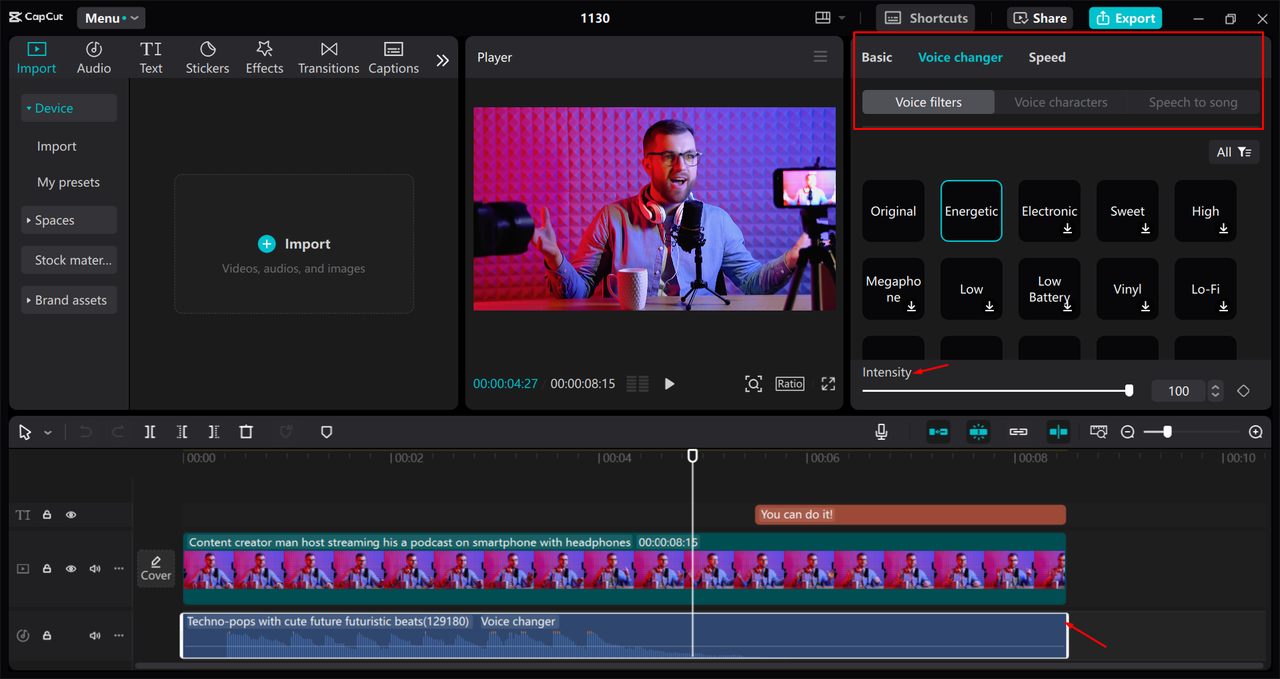The image size is (1280, 679).
Task: Add an Intensity keyframe diamond
Action: 1243,391
